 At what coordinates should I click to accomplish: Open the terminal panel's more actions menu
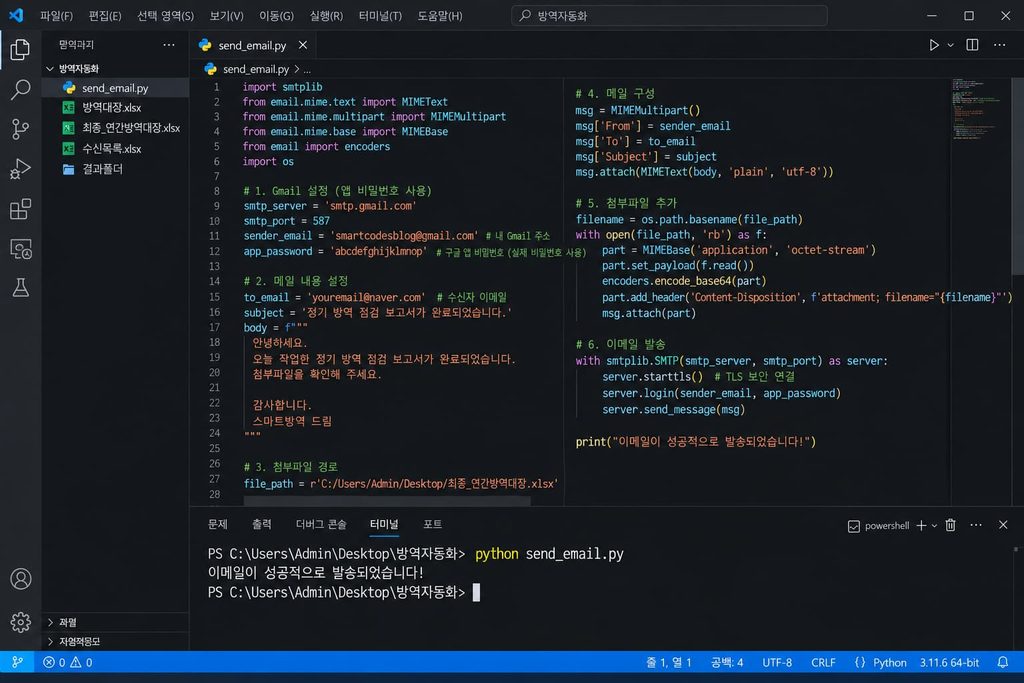click(976, 525)
